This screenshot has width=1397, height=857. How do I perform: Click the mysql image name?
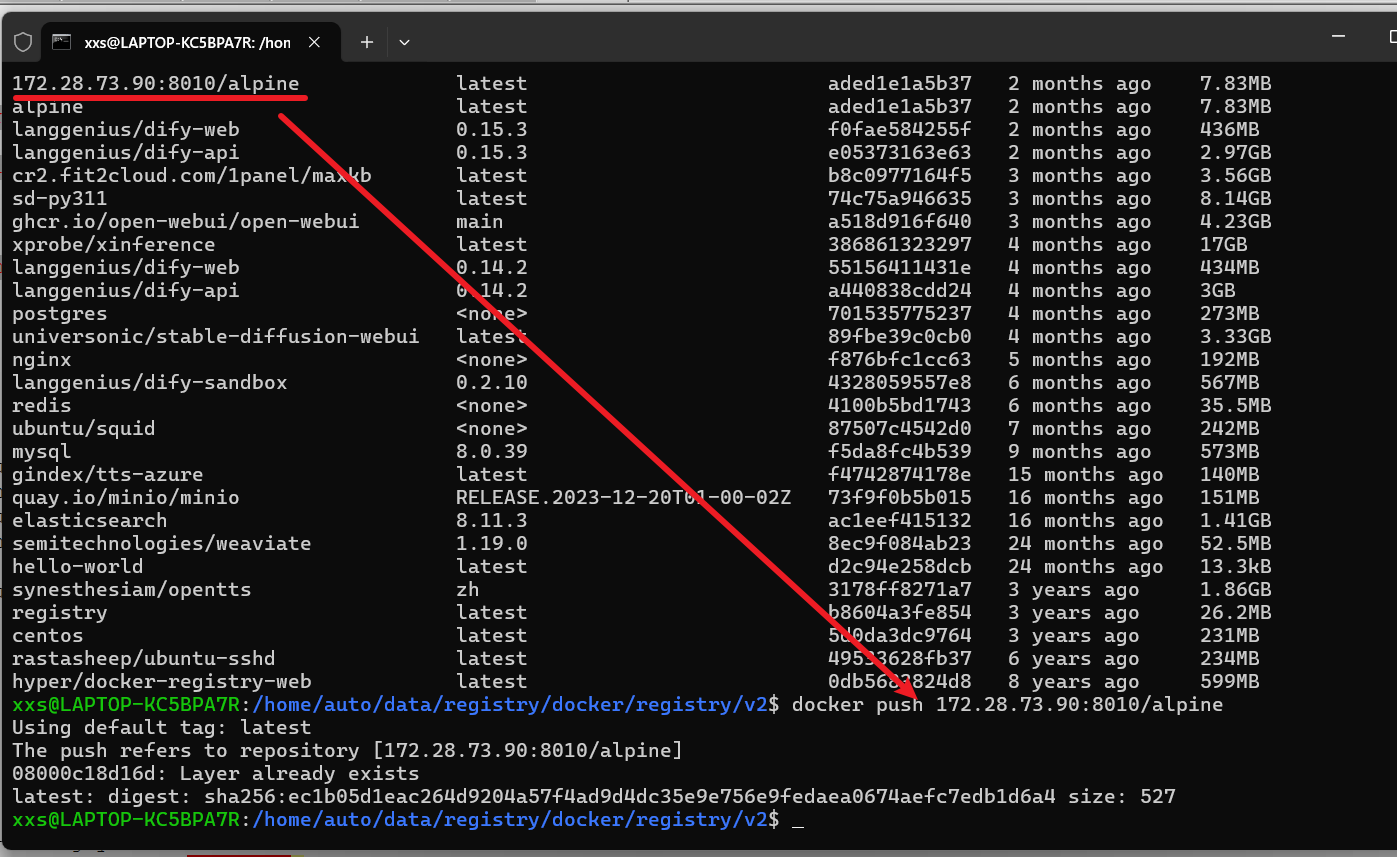point(41,452)
